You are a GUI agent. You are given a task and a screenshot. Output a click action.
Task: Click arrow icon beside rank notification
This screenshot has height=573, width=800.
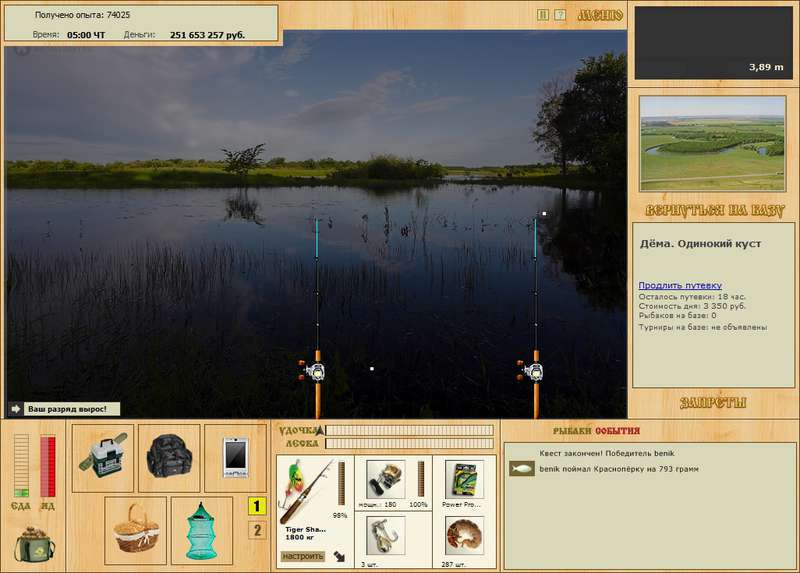pos(16,409)
